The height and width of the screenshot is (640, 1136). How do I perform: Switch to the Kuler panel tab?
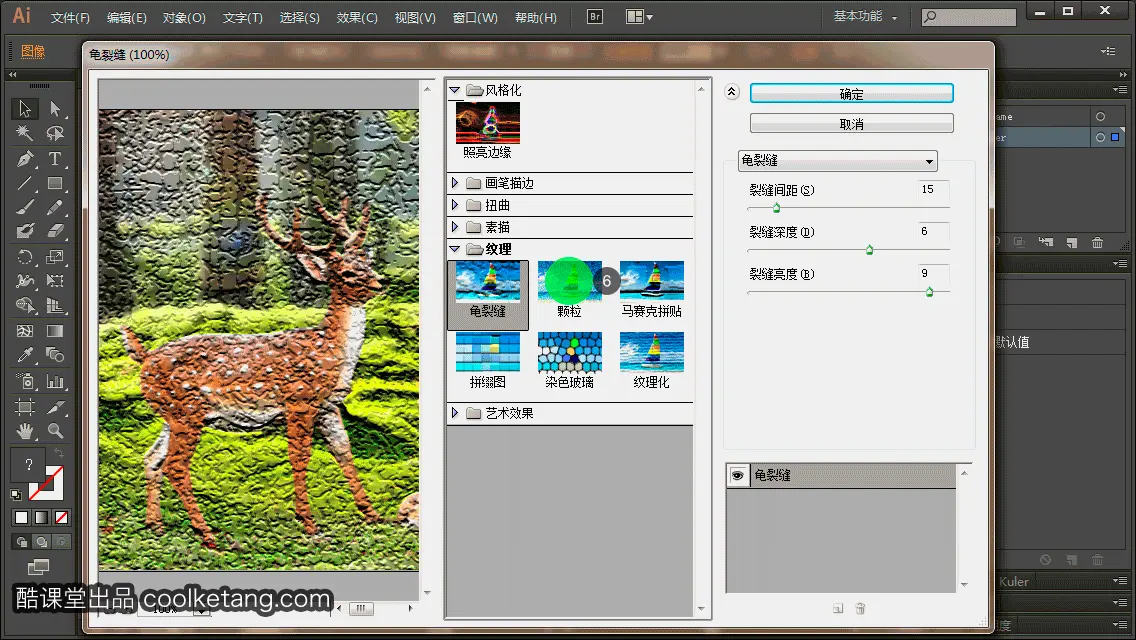point(1014,581)
